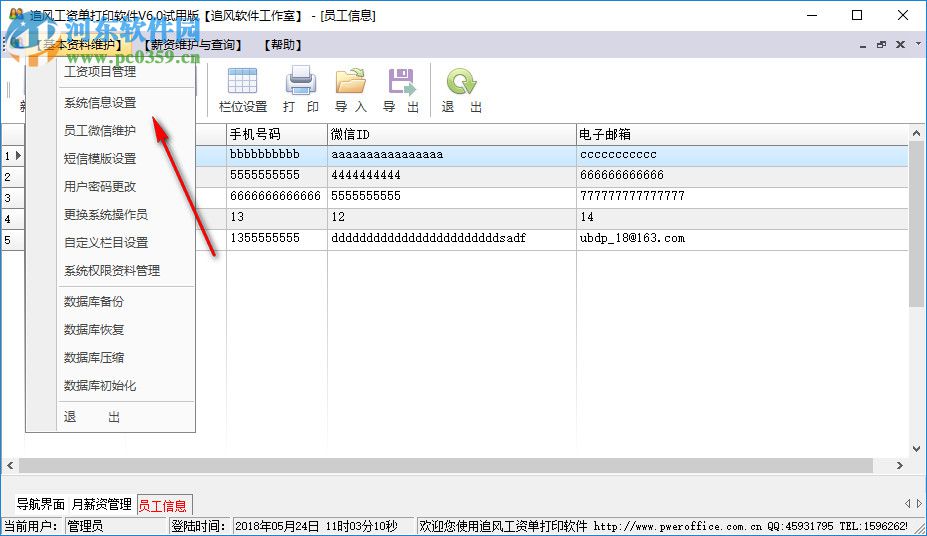Restore the inner child window
Viewport: 927px width, 536px height.
pos(881,45)
